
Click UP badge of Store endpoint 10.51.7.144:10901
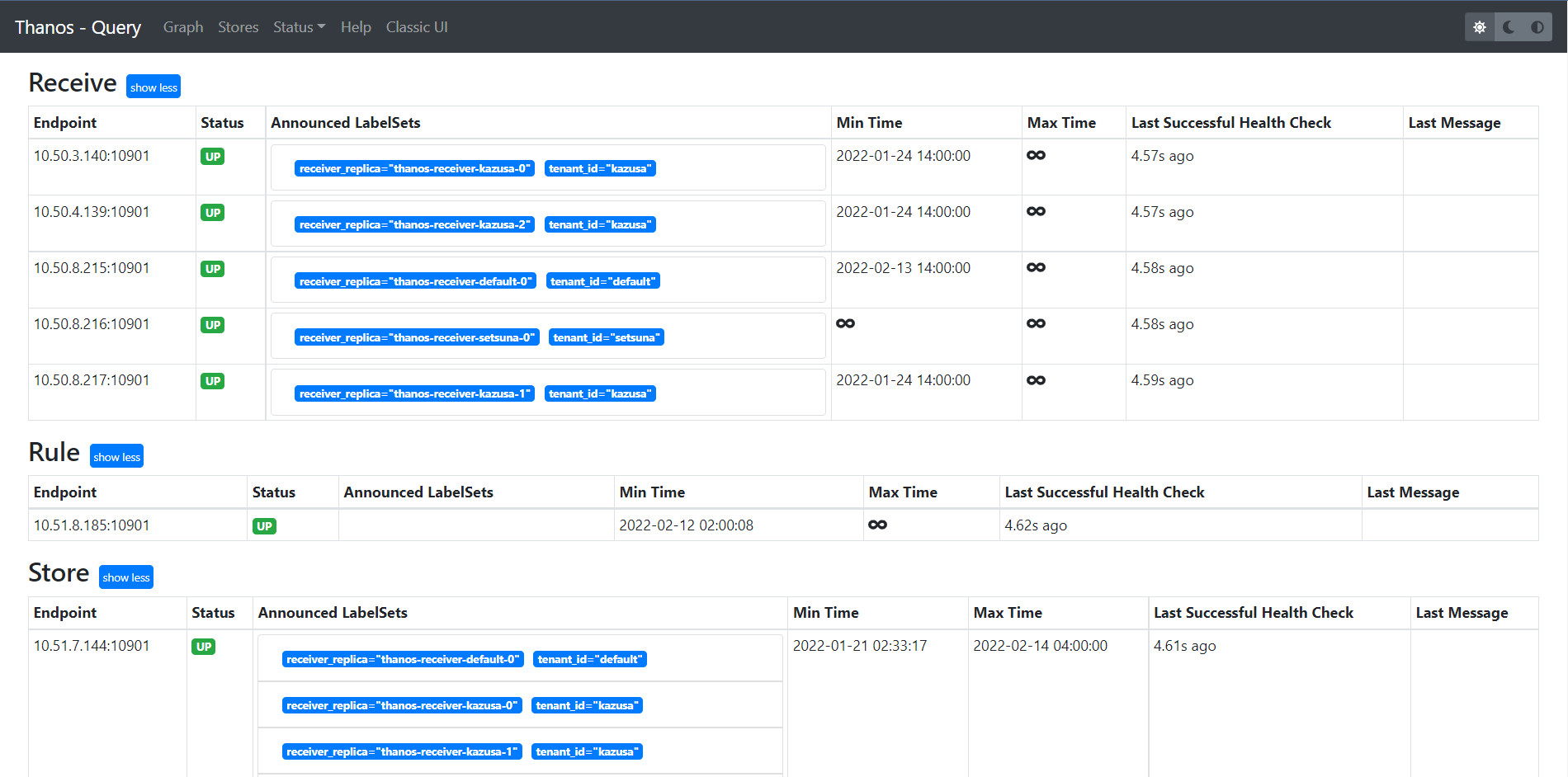coord(204,647)
